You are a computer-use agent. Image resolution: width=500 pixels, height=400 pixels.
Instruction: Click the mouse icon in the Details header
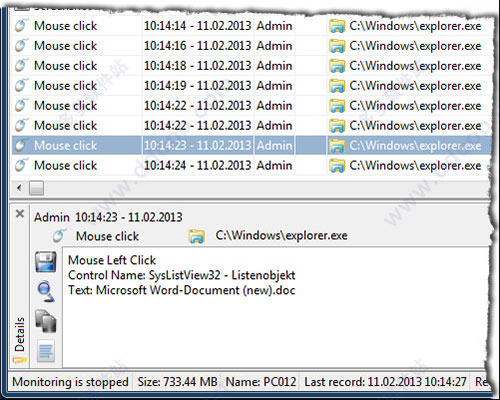click(59, 236)
